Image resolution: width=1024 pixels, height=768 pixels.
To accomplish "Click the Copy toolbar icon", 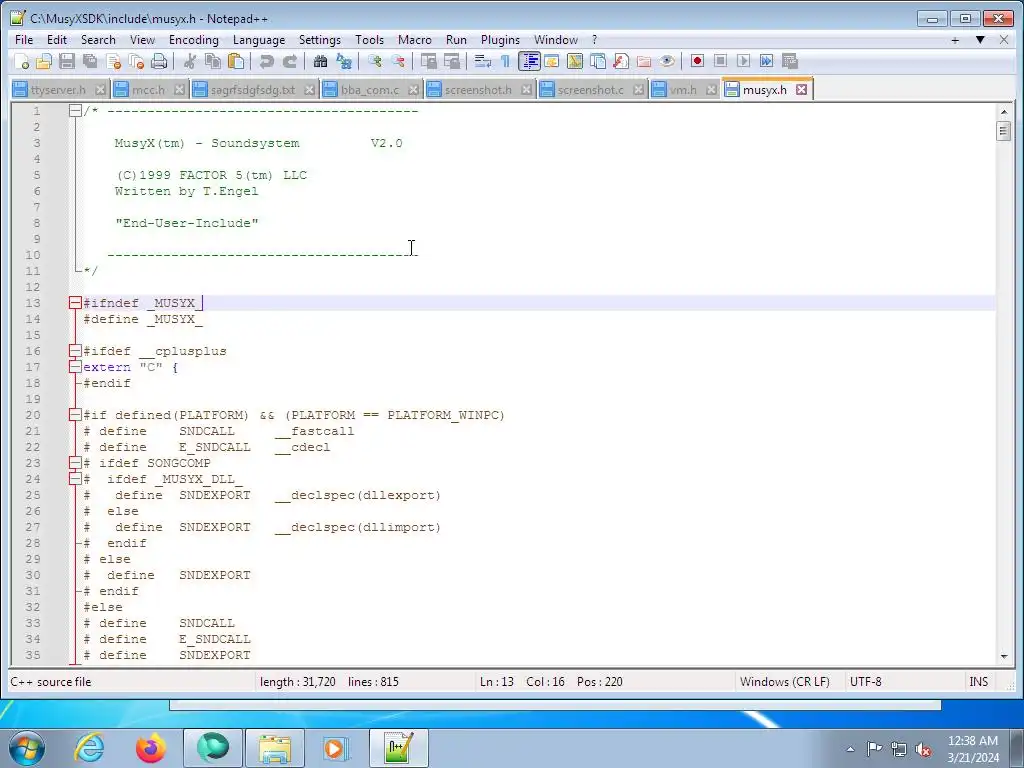I will [213, 61].
